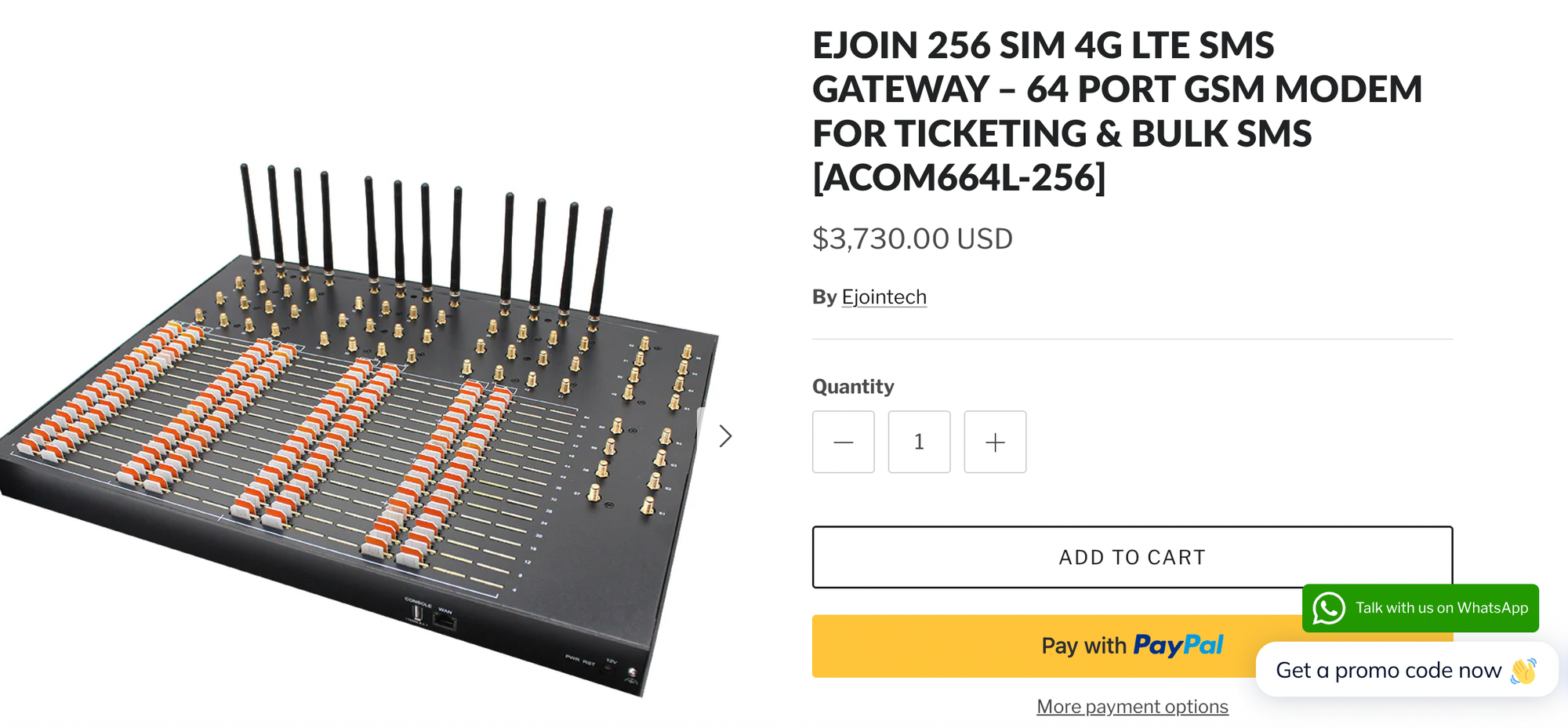
Task: Click the WhatsApp icon in the green chat banner
Action: point(1329,608)
